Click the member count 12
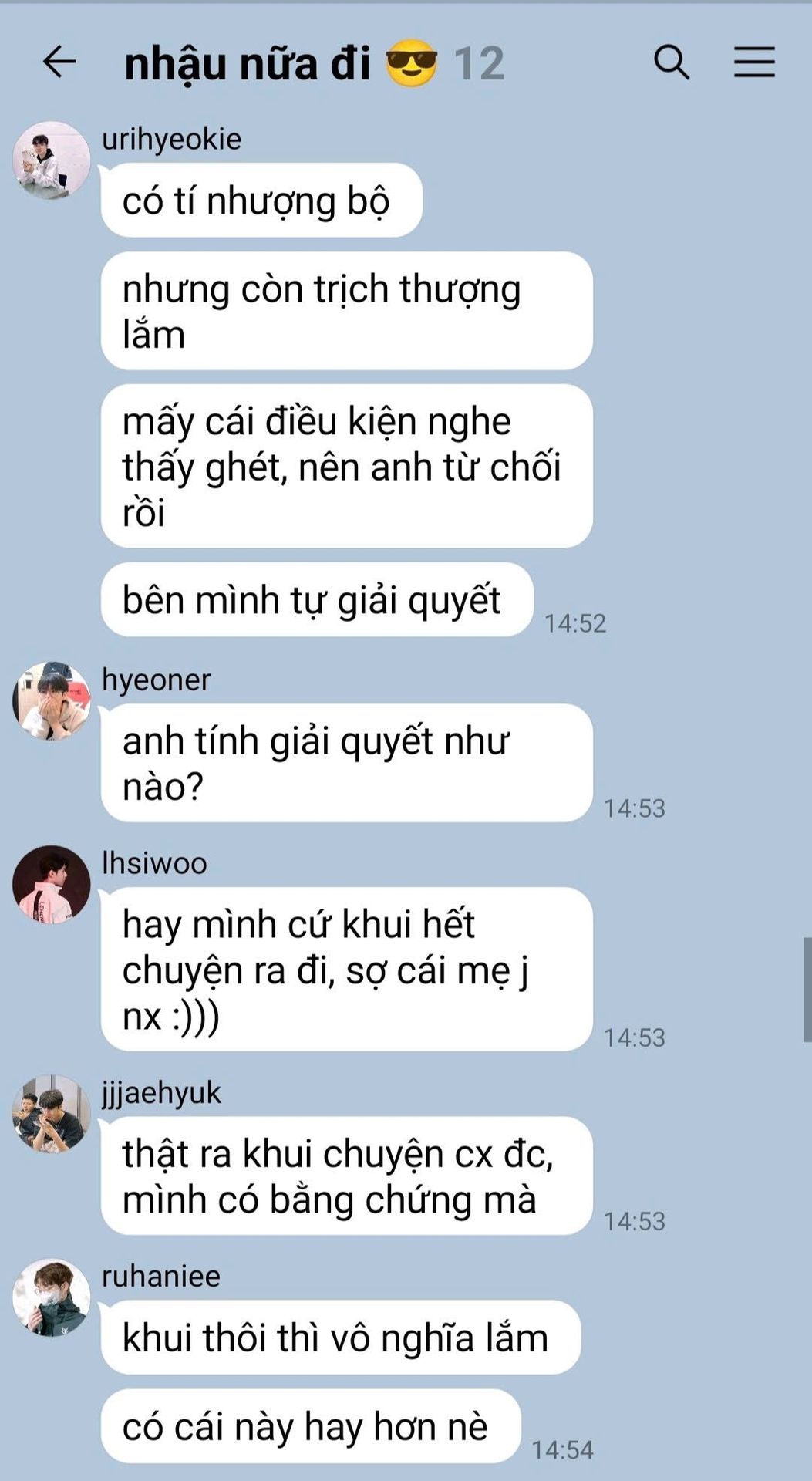812x1481 pixels. coord(479,63)
